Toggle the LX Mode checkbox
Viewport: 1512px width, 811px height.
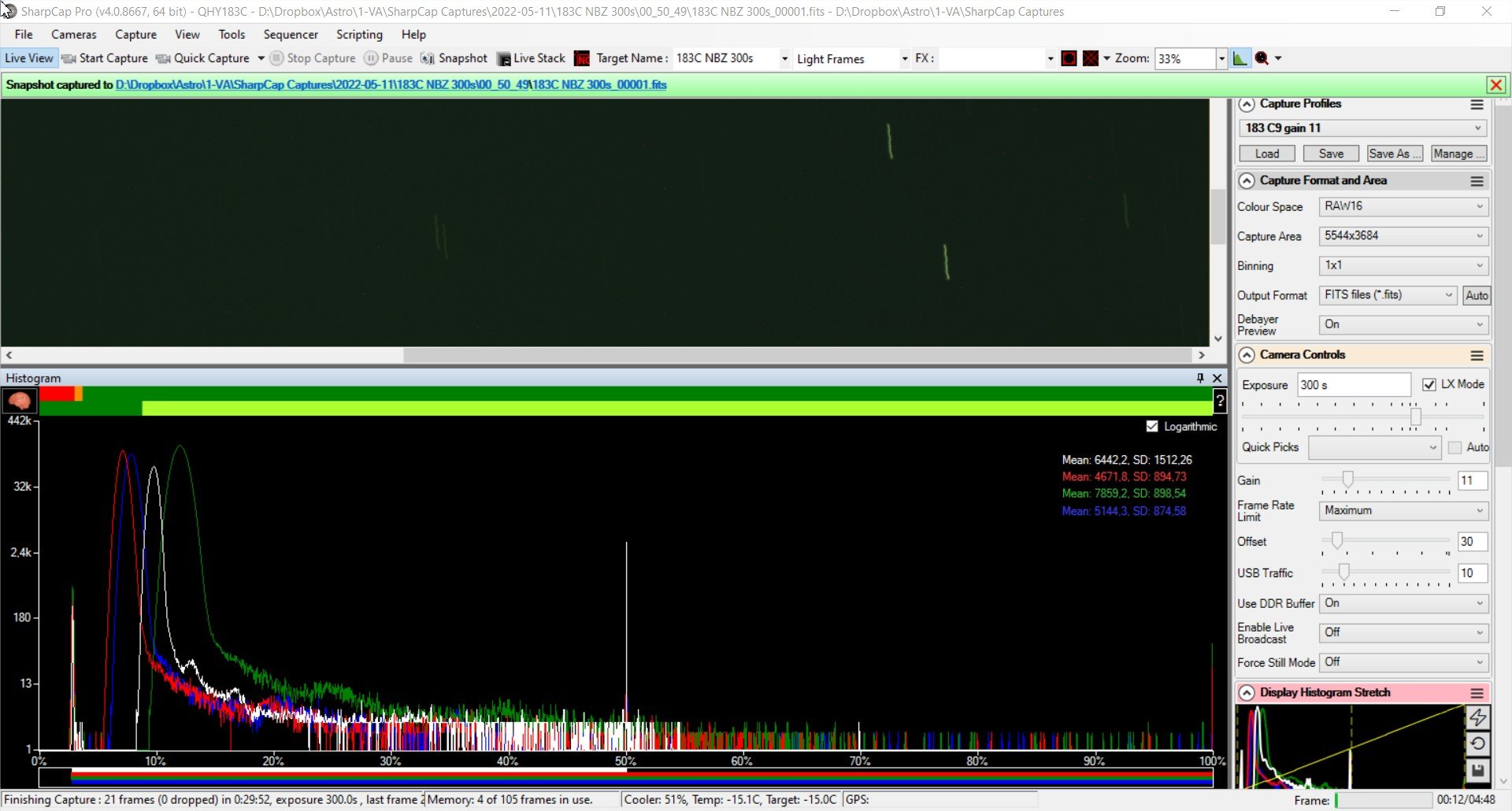[x=1429, y=384]
